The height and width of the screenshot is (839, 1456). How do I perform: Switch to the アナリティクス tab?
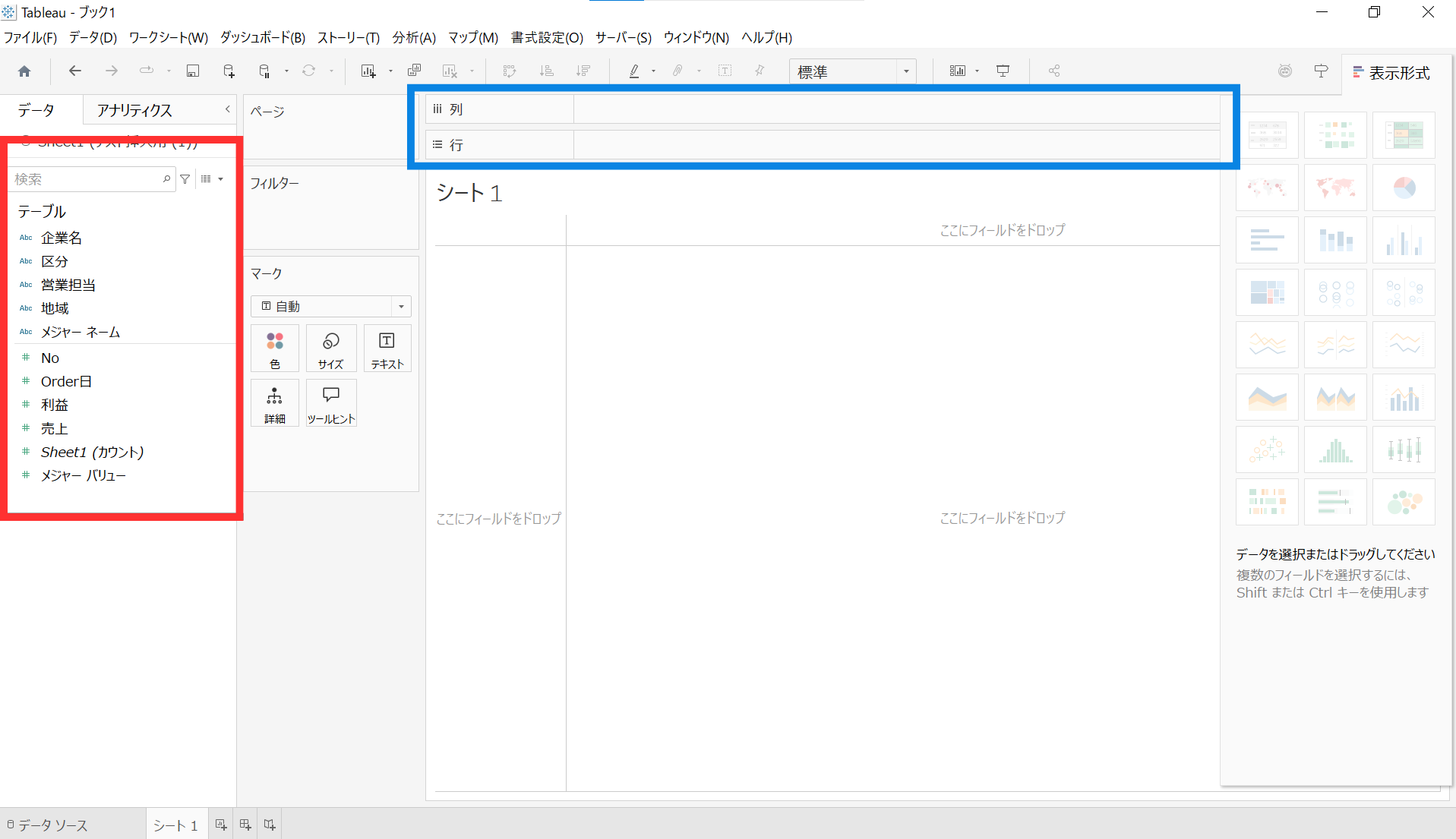pos(134,111)
